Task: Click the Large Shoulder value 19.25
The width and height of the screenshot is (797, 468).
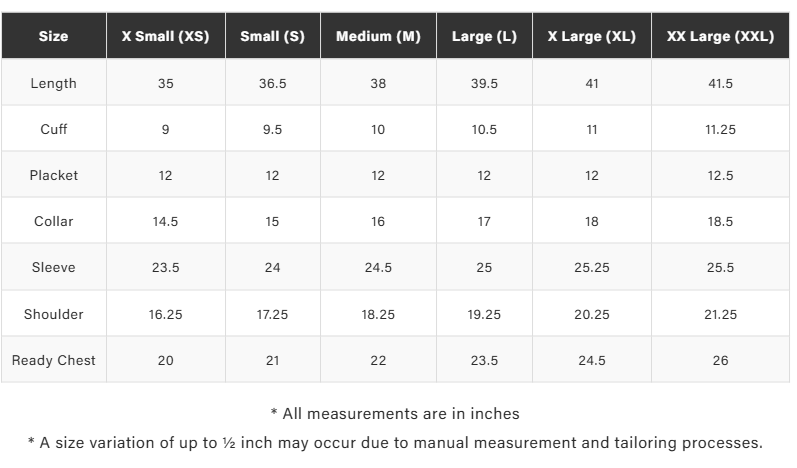Action: pyautogui.click(x=484, y=314)
